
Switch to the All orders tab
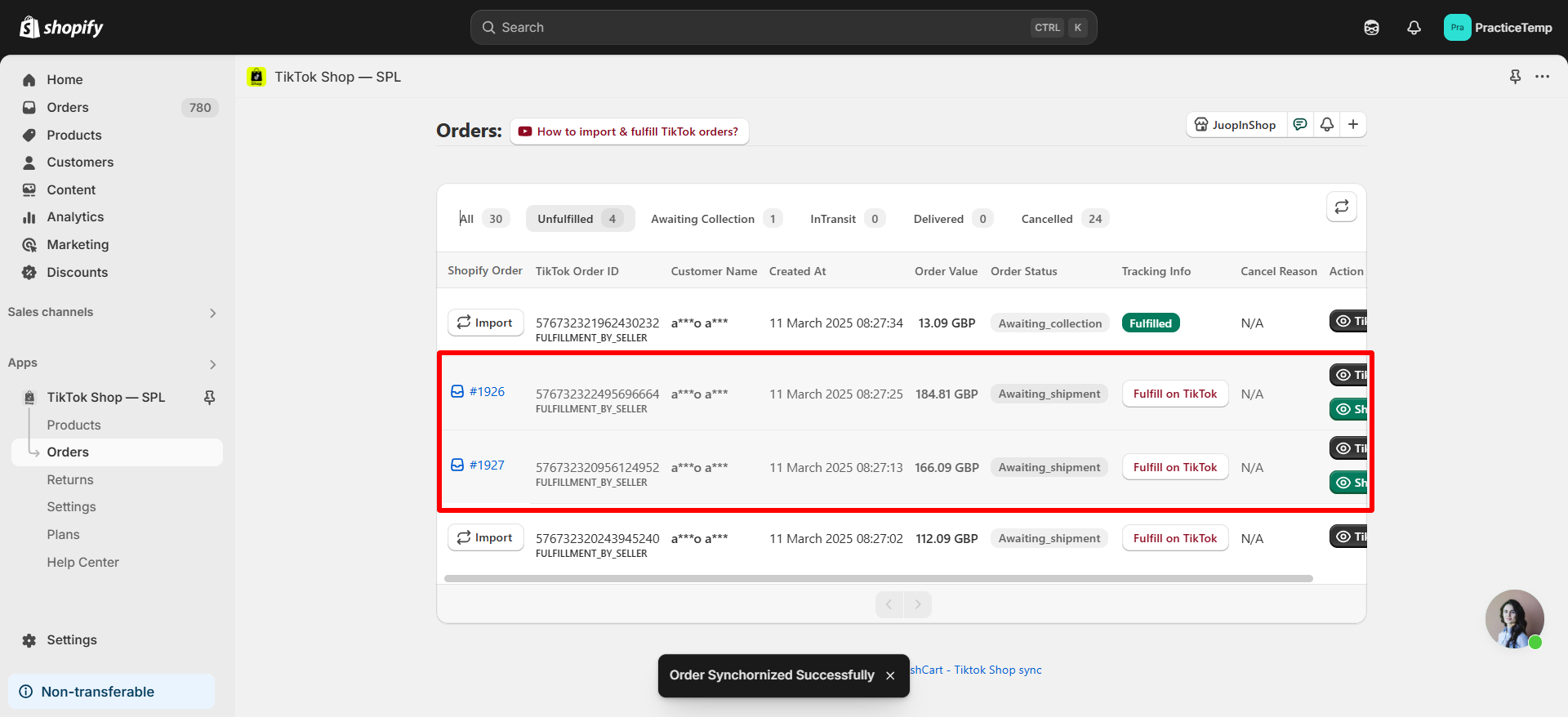(483, 219)
